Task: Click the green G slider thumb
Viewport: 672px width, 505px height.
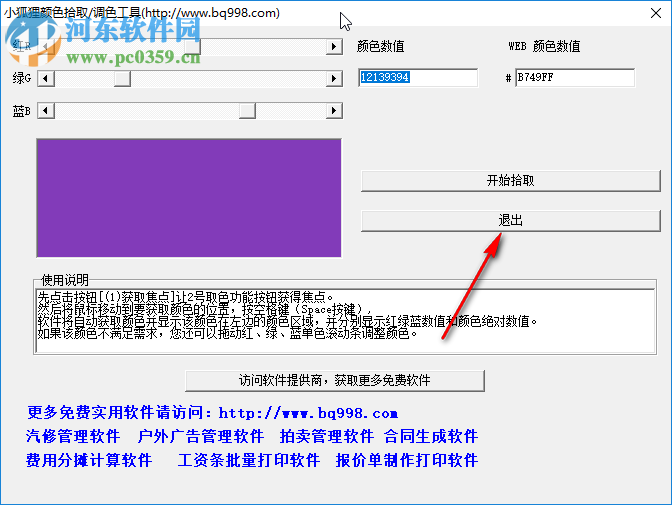Action: pyautogui.click(x=122, y=78)
